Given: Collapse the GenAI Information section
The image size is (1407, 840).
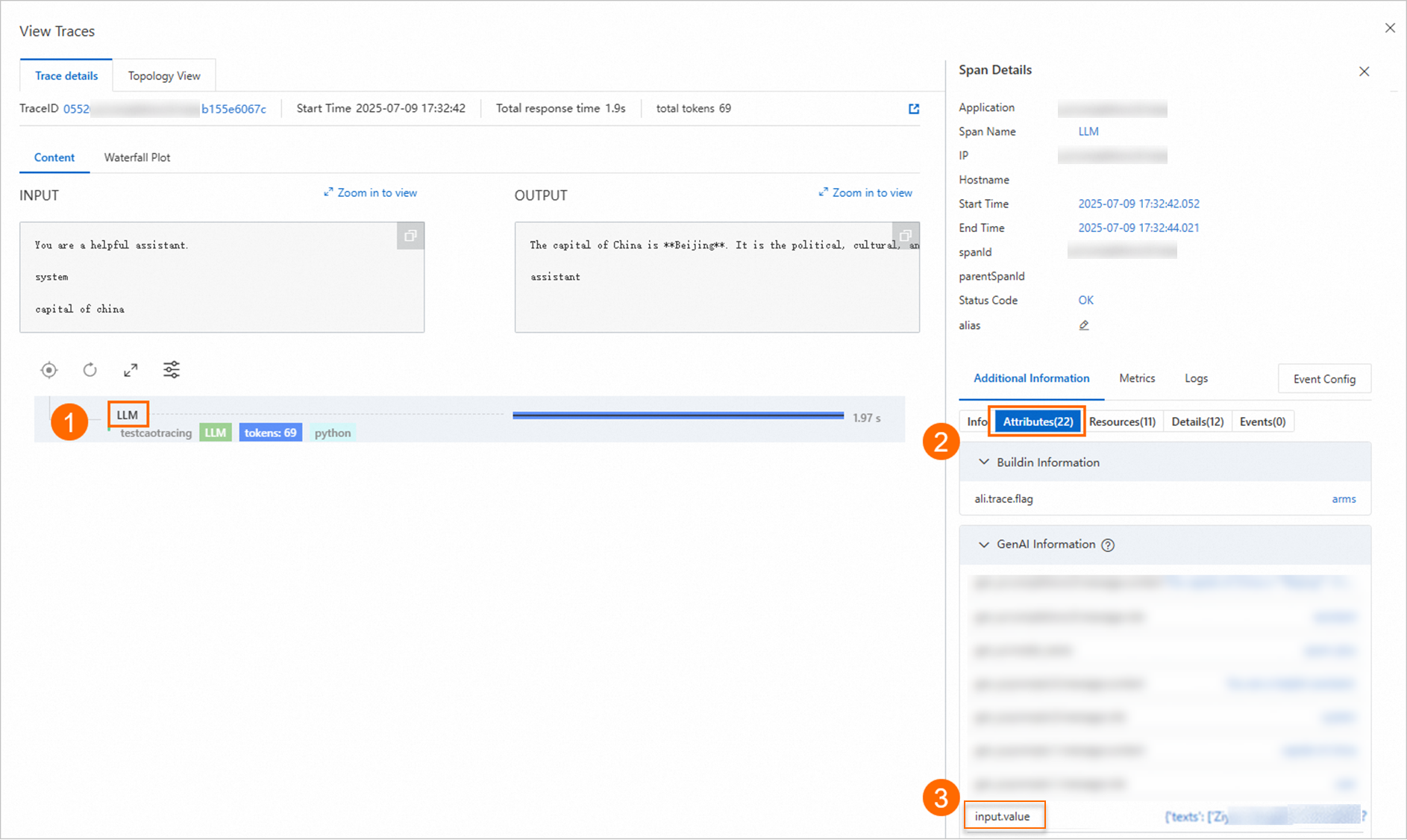Looking at the screenshot, I should point(984,545).
